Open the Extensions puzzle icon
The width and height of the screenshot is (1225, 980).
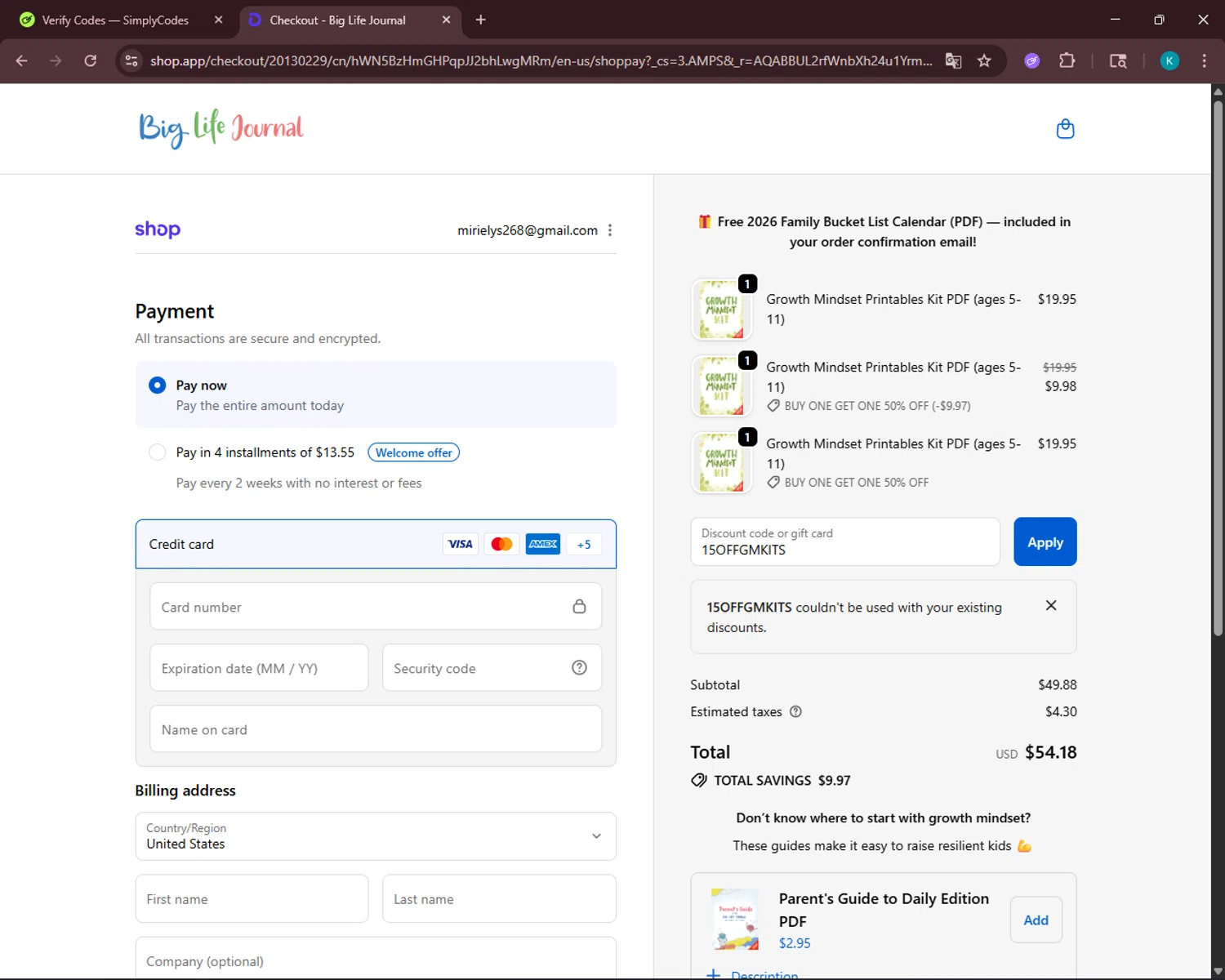[x=1067, y=60]
